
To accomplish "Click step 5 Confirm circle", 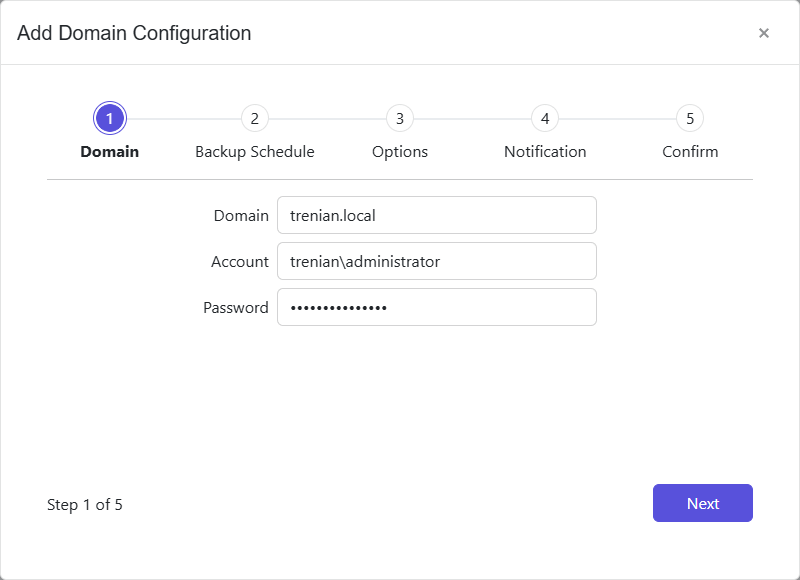I will [x=690, y=117].
